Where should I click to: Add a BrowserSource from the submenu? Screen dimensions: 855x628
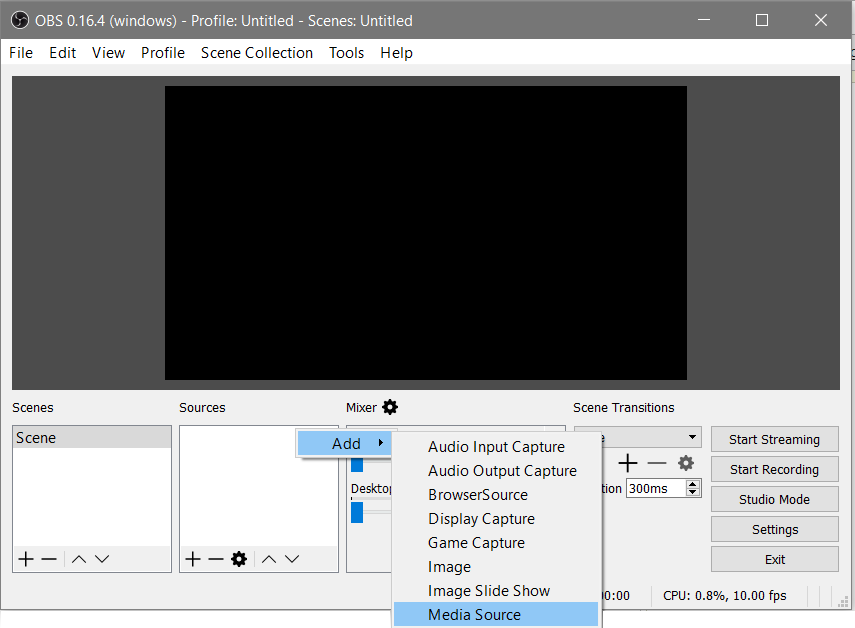pos(496,495)
